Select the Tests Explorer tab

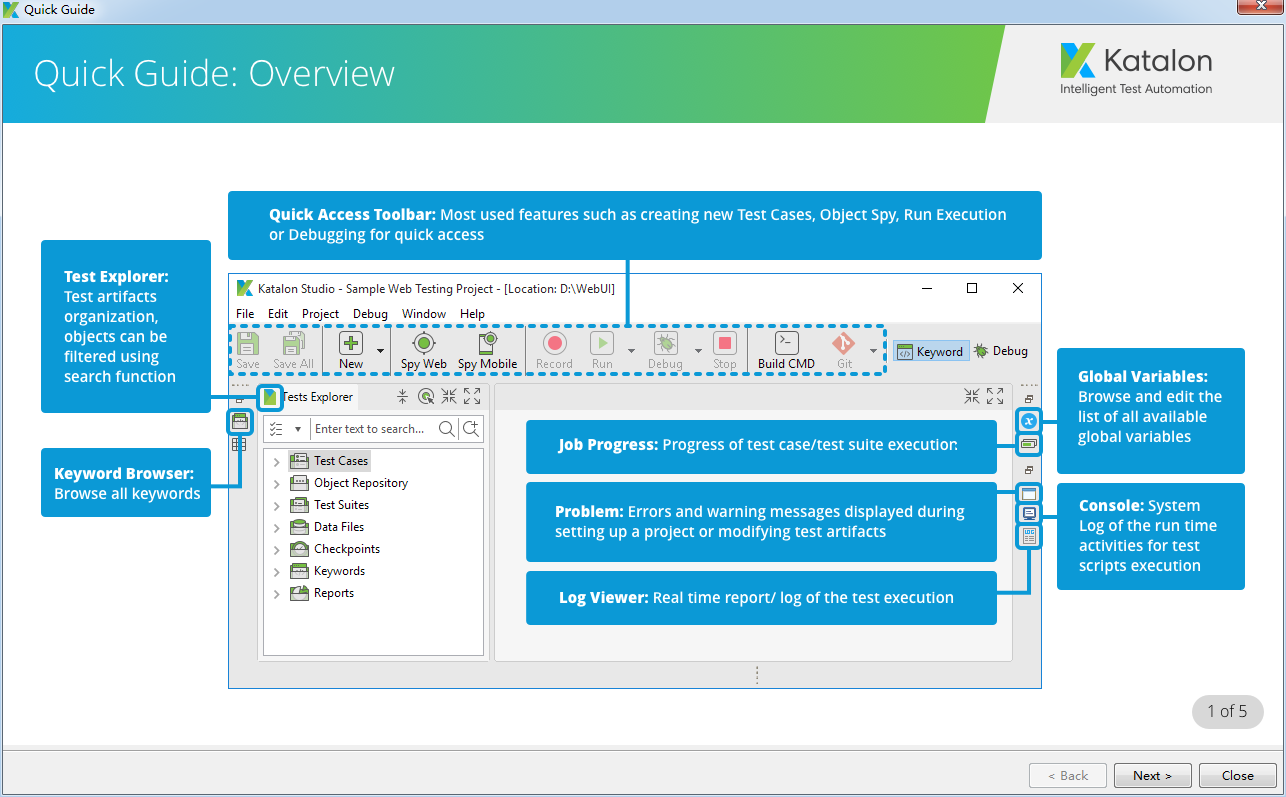(x=308, y=397)
